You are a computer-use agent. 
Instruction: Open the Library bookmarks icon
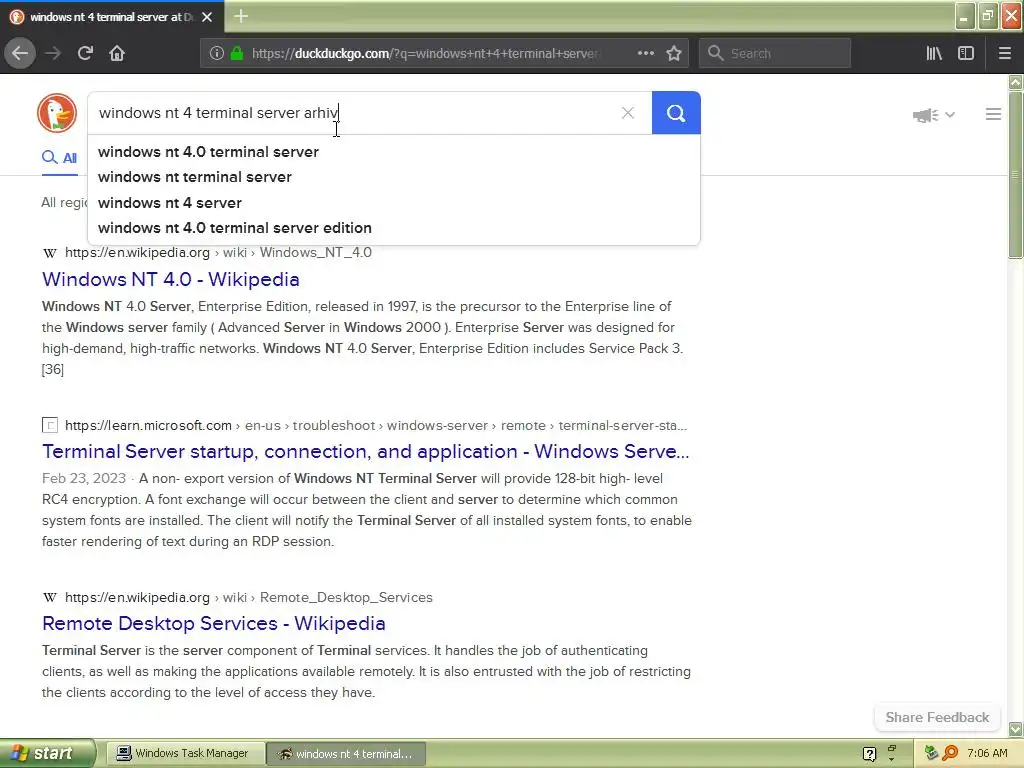click(x=934, y=53)
